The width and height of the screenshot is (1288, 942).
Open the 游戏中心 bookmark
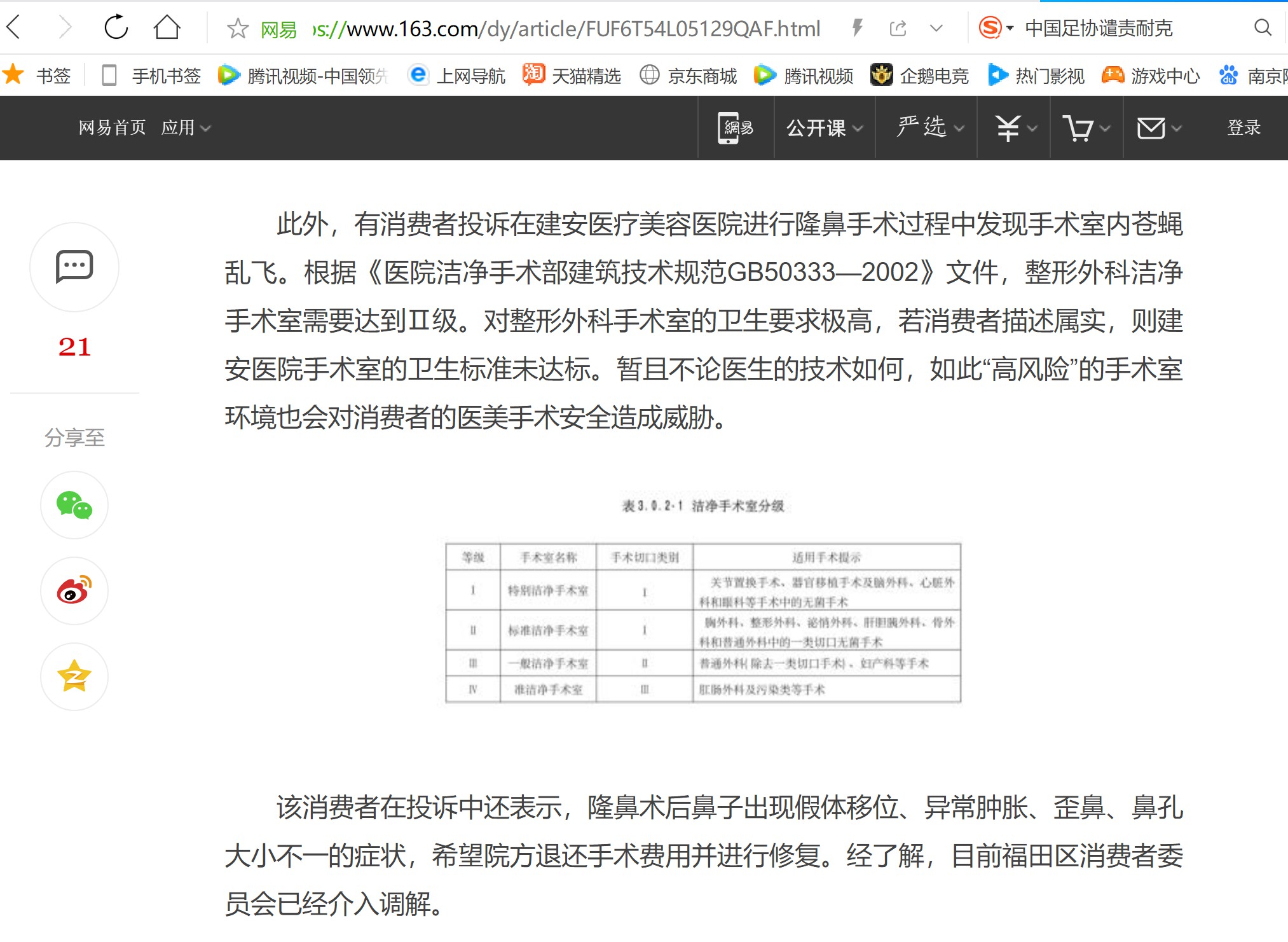1151,76
